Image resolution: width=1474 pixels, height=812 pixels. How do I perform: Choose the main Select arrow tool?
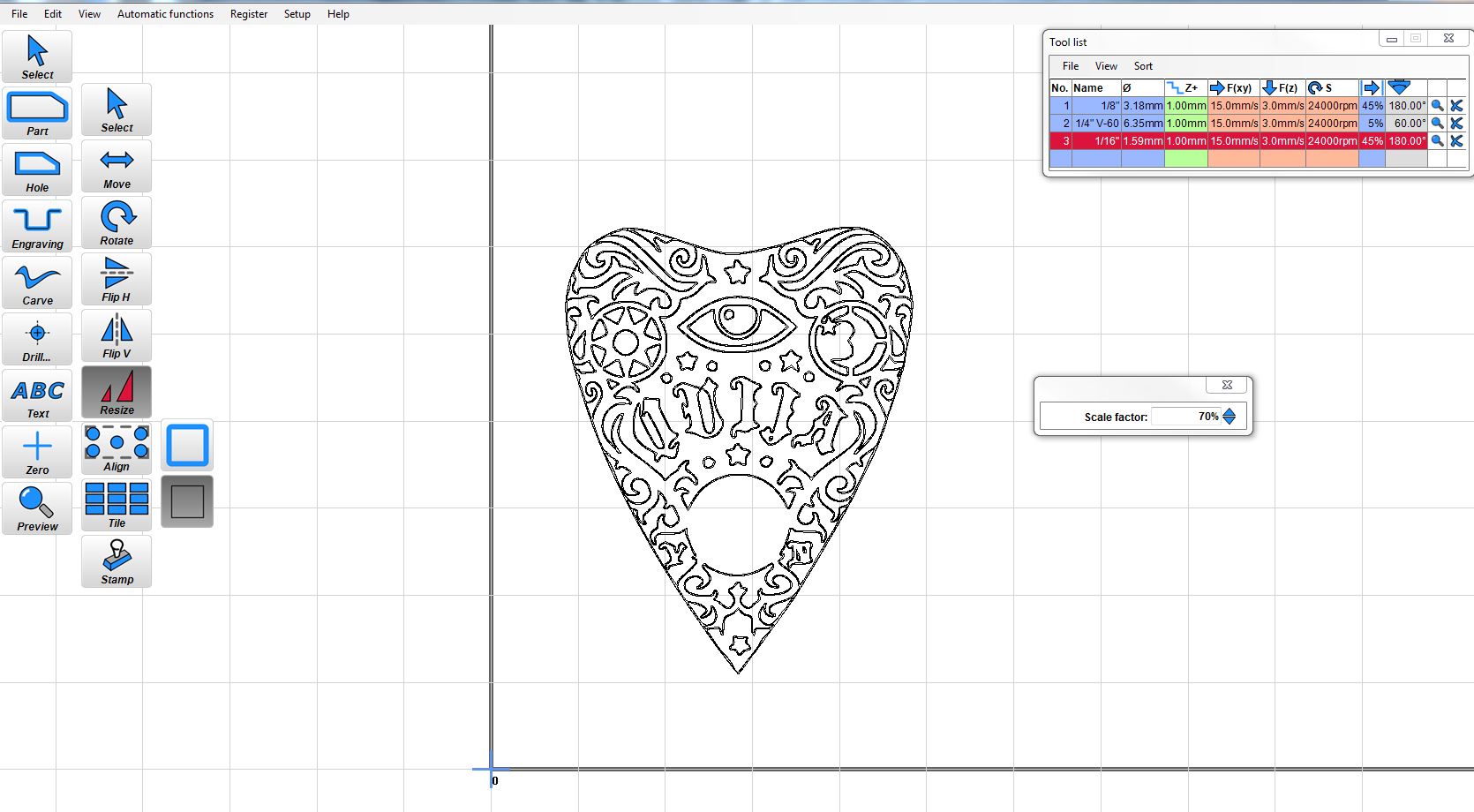tap(37, 56)
